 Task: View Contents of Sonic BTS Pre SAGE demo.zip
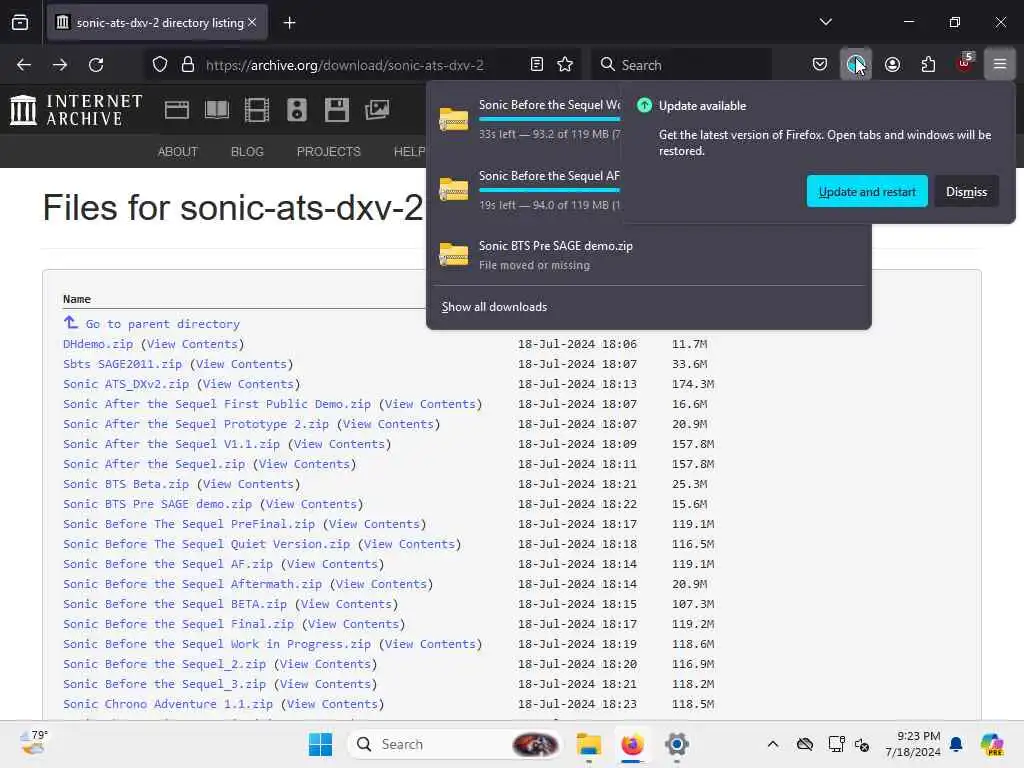pyautogui.click(x=311, y=504)
